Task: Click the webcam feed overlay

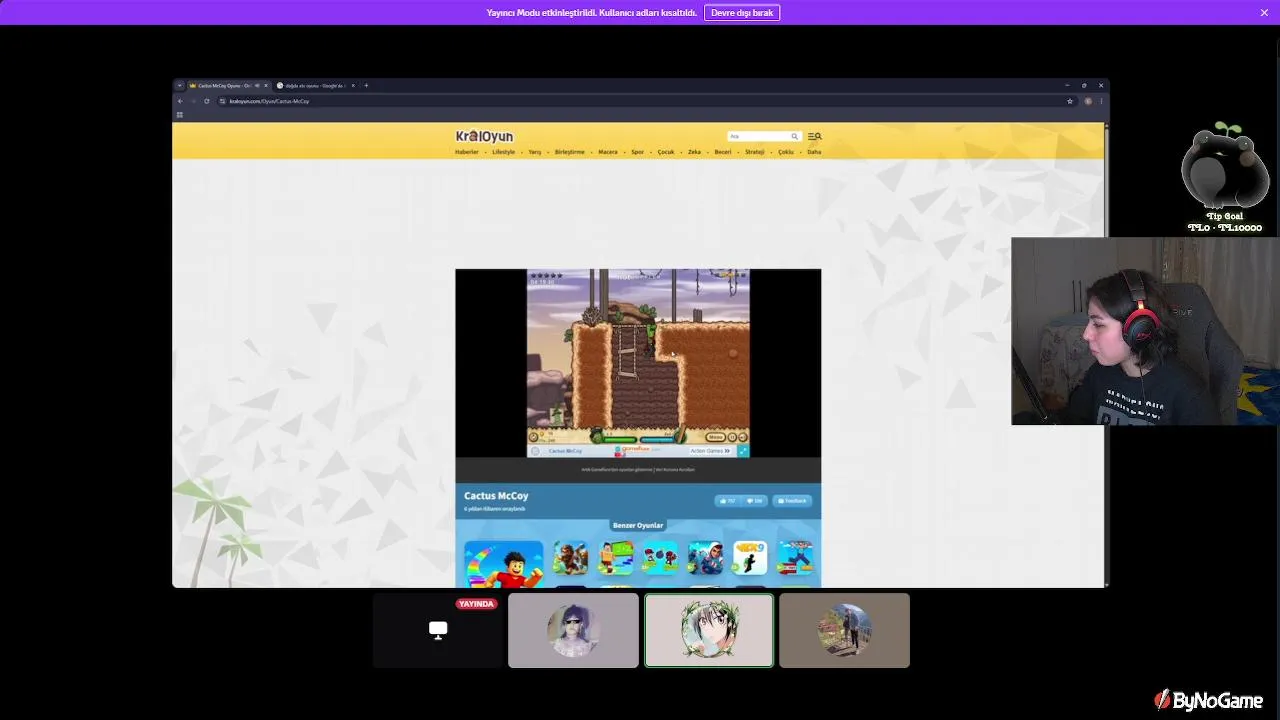Action: [x=1145, y=331]
